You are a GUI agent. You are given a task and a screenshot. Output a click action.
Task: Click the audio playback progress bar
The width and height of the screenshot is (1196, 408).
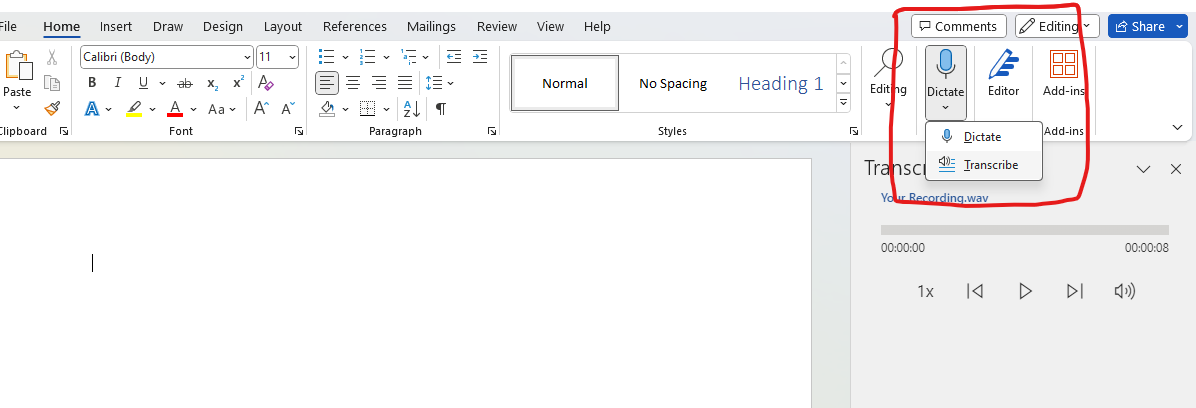point(1024,230)
